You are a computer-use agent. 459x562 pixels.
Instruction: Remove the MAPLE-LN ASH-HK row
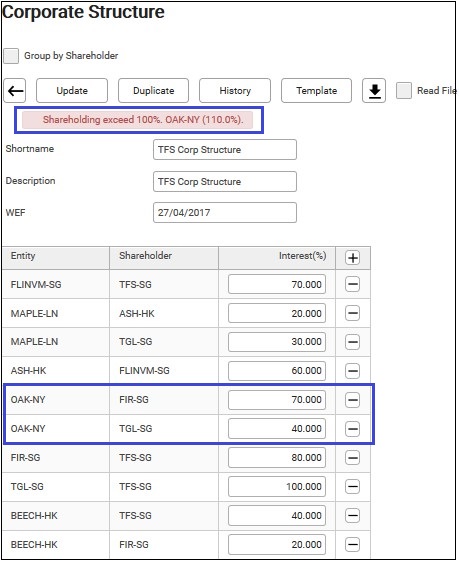[353, 313]
